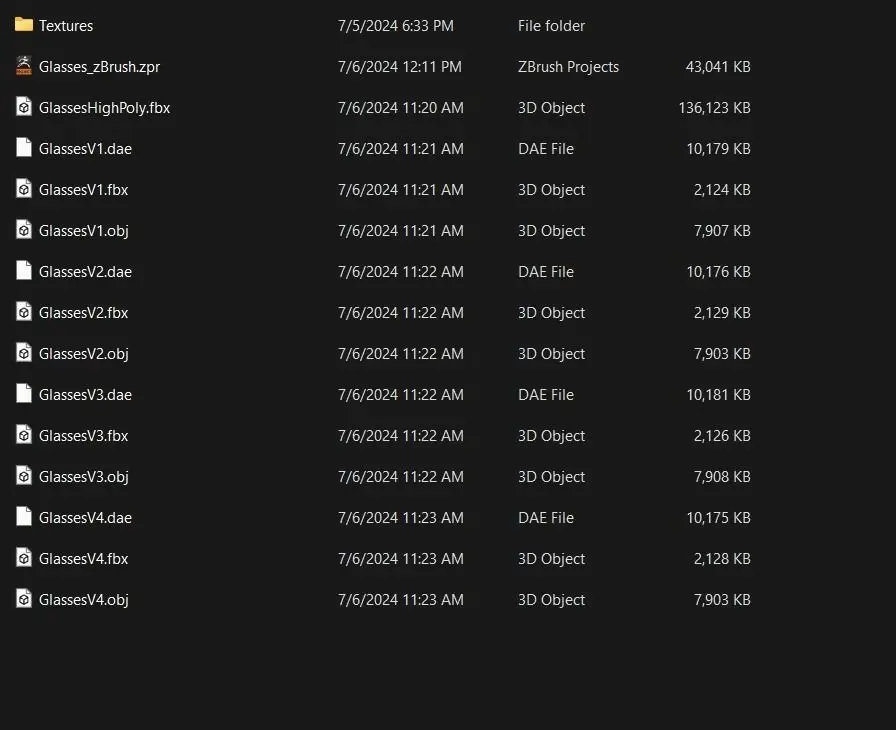
Task: Click the Textures folder icon
Action: tap(24, 25)
